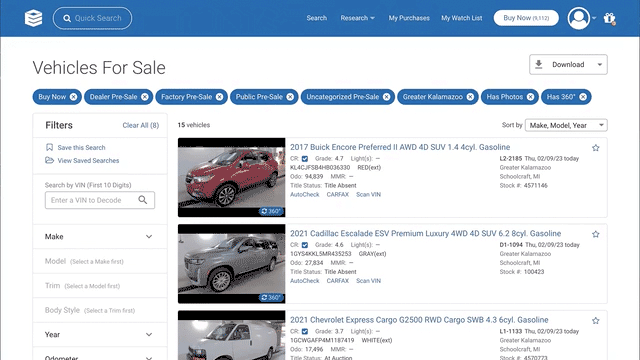
Task: Click Clear All (8) filters link
Action: point(141,125)
